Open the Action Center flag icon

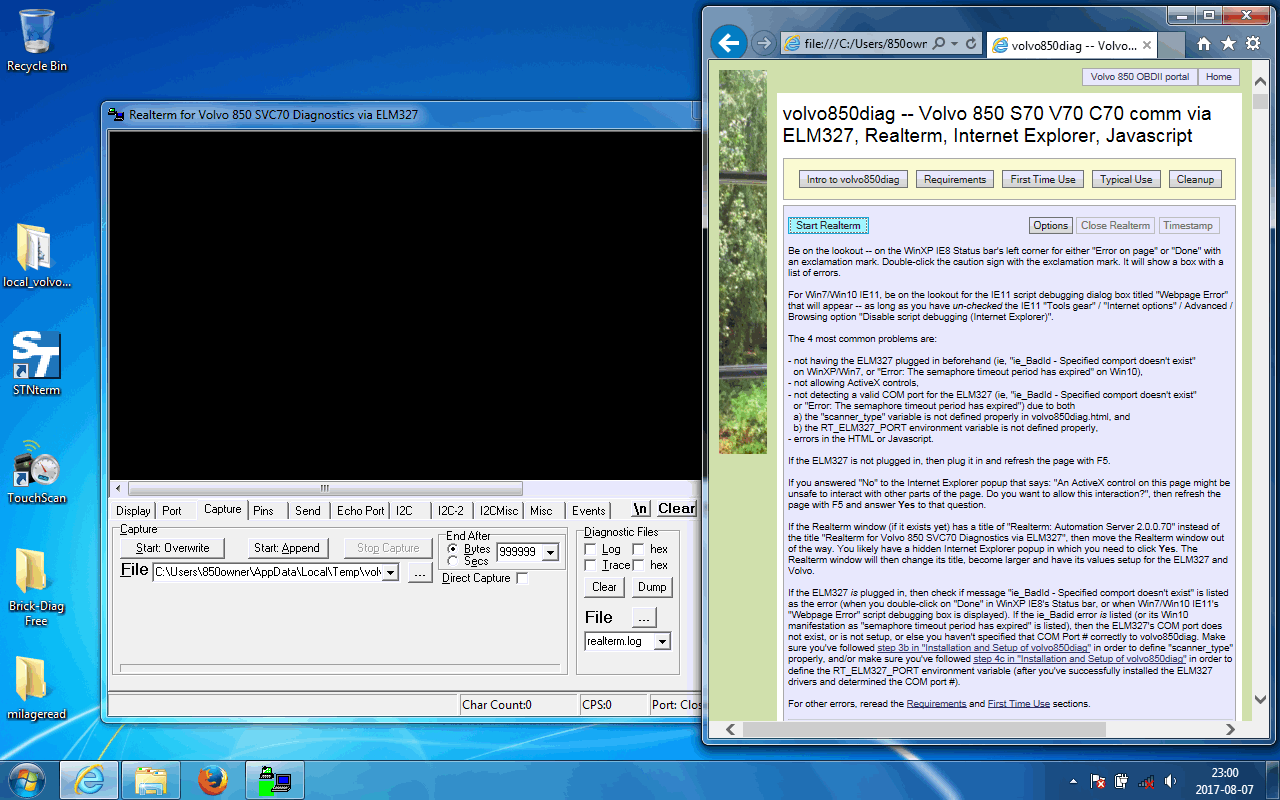pyautogui.click(x=1098, y=780)
